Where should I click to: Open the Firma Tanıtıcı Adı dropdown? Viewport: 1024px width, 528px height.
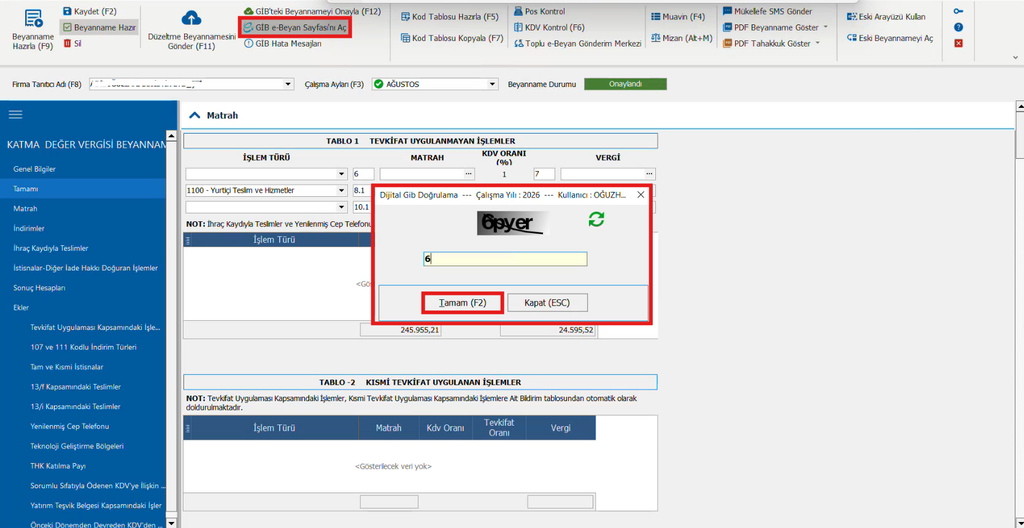pos(289,84)
